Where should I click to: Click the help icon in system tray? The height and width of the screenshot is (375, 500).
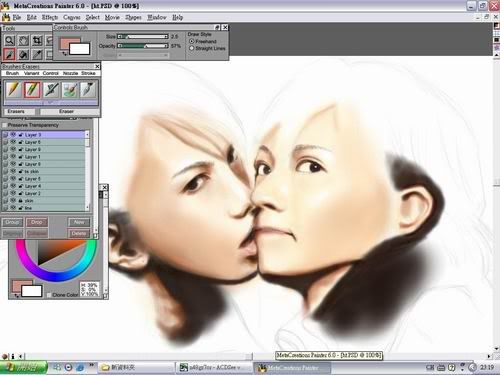coord(452,367)
